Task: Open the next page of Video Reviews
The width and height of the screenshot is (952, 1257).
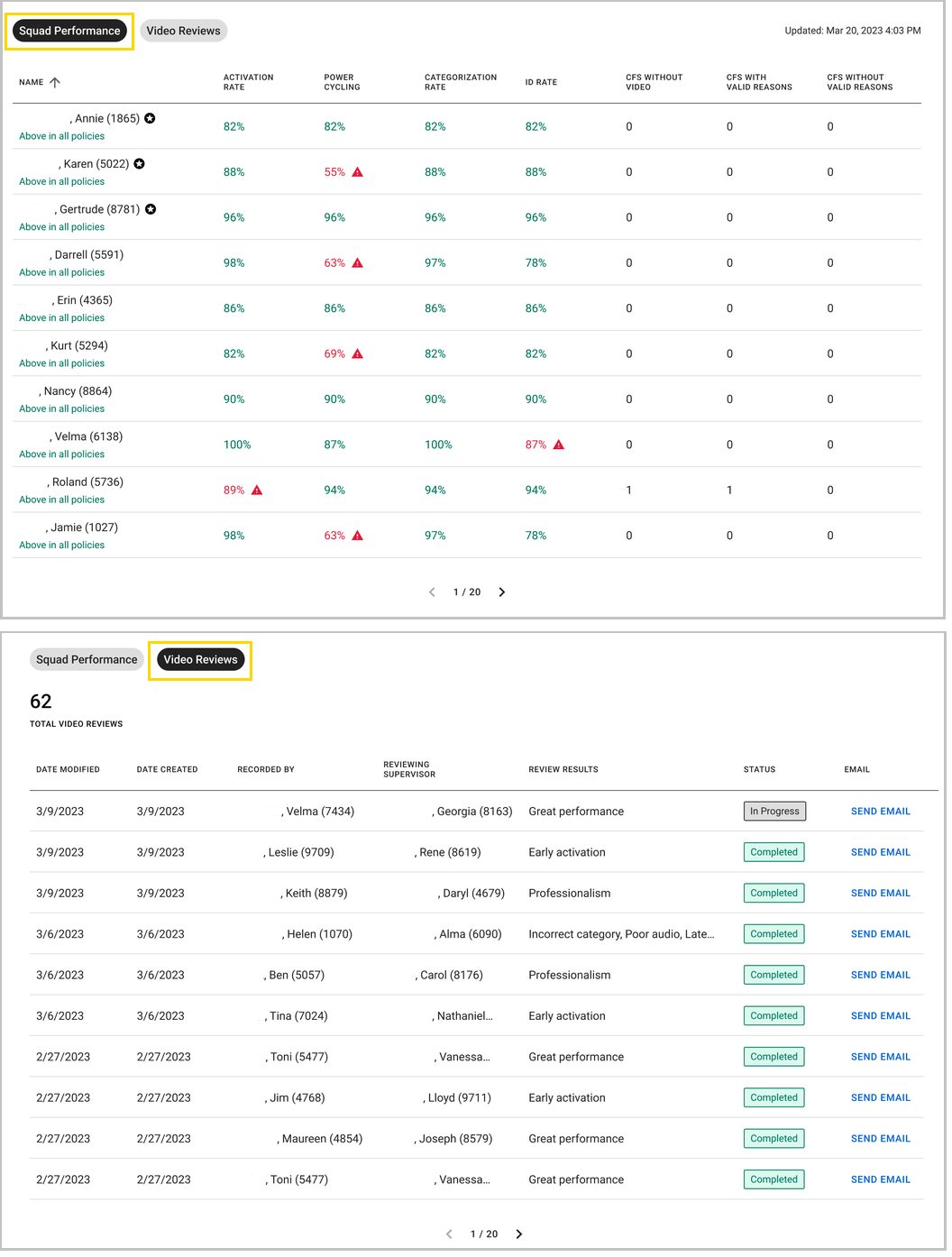Action: (x=519, y=1234)
